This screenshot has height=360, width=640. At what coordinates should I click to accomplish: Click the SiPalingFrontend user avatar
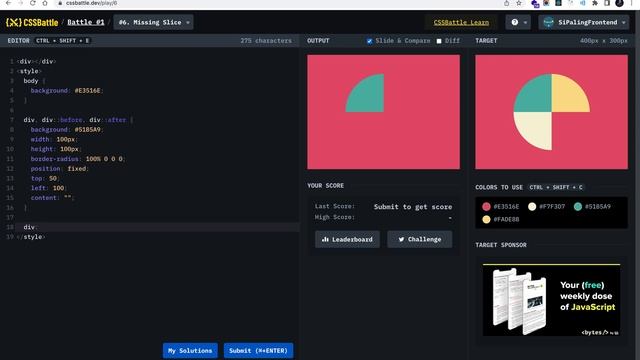coord(549,22)
